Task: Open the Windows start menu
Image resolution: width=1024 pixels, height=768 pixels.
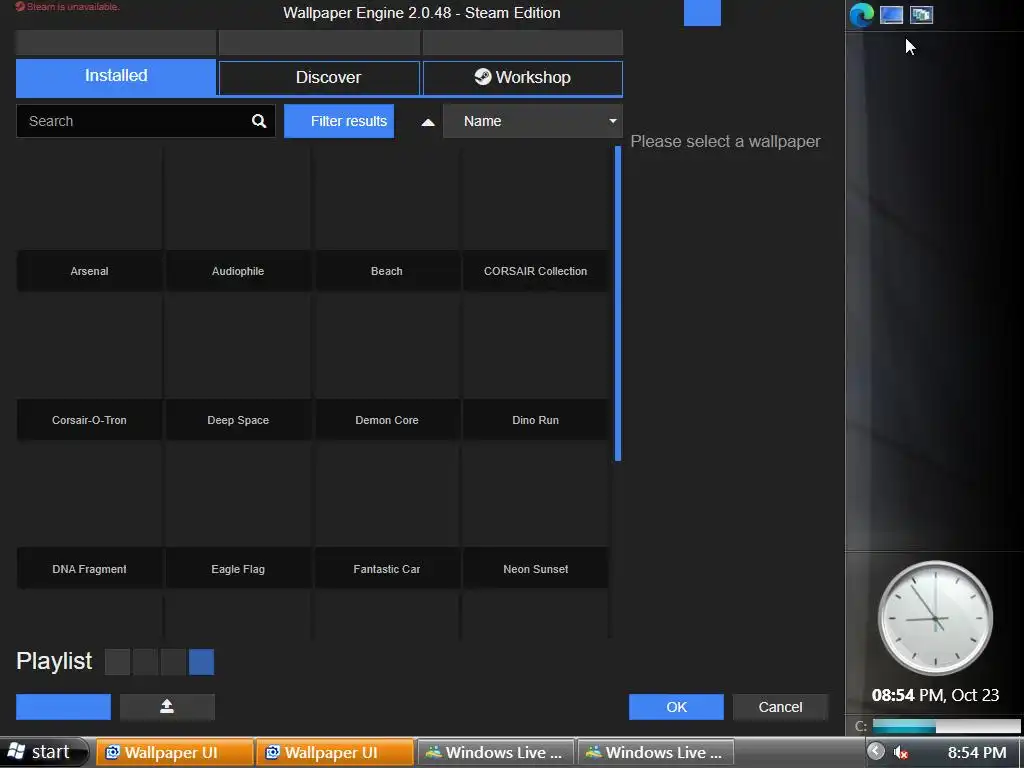Action: pos(43,752)
